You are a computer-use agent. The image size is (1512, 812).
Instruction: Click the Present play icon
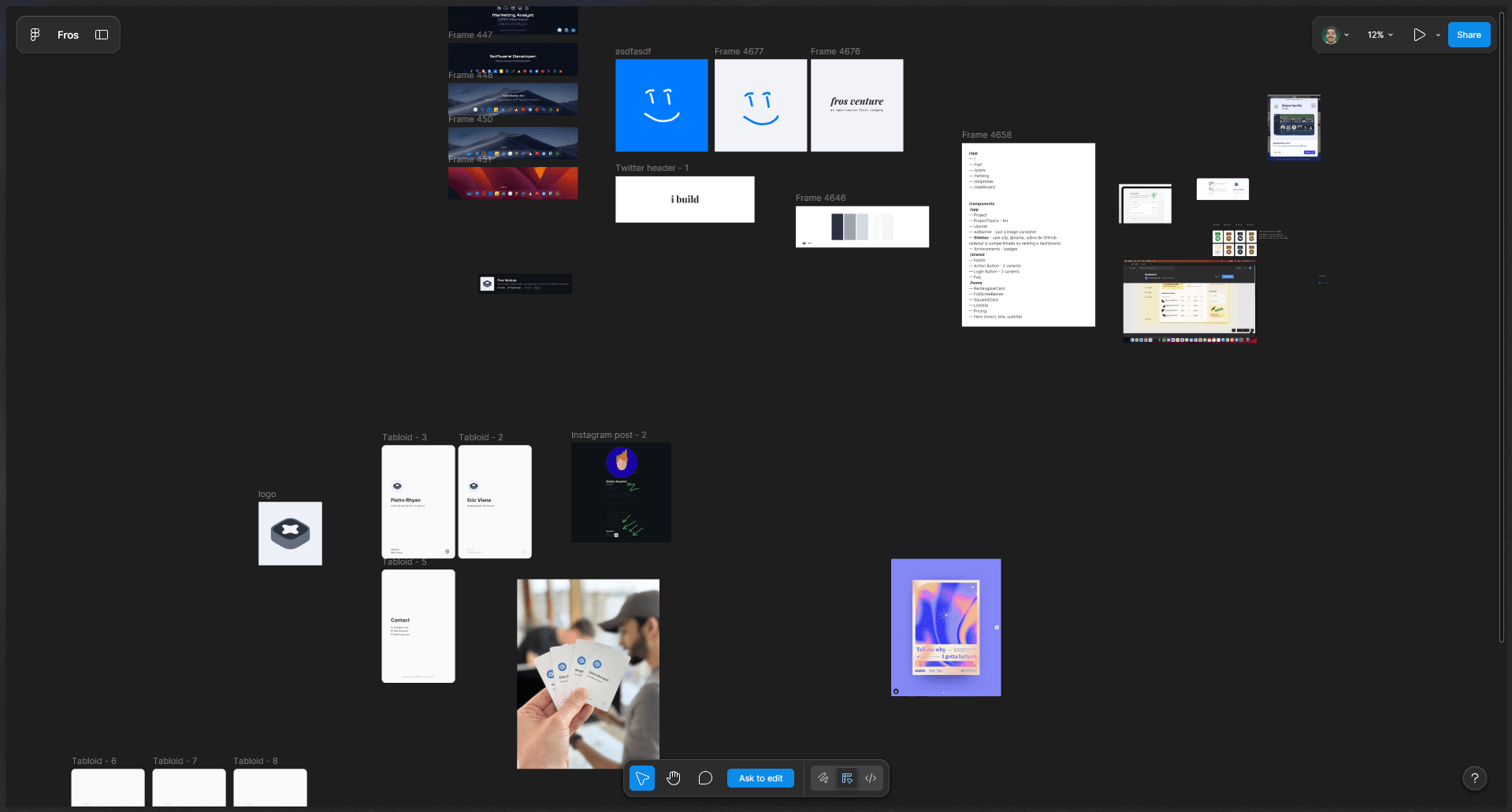point(1419,35)
